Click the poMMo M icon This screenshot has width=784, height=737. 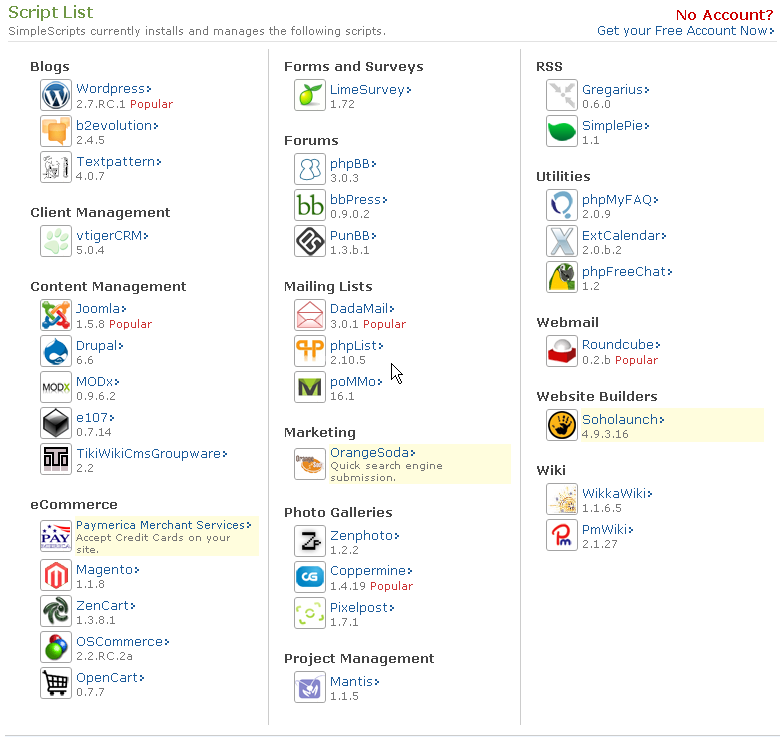tap(310, 387)
